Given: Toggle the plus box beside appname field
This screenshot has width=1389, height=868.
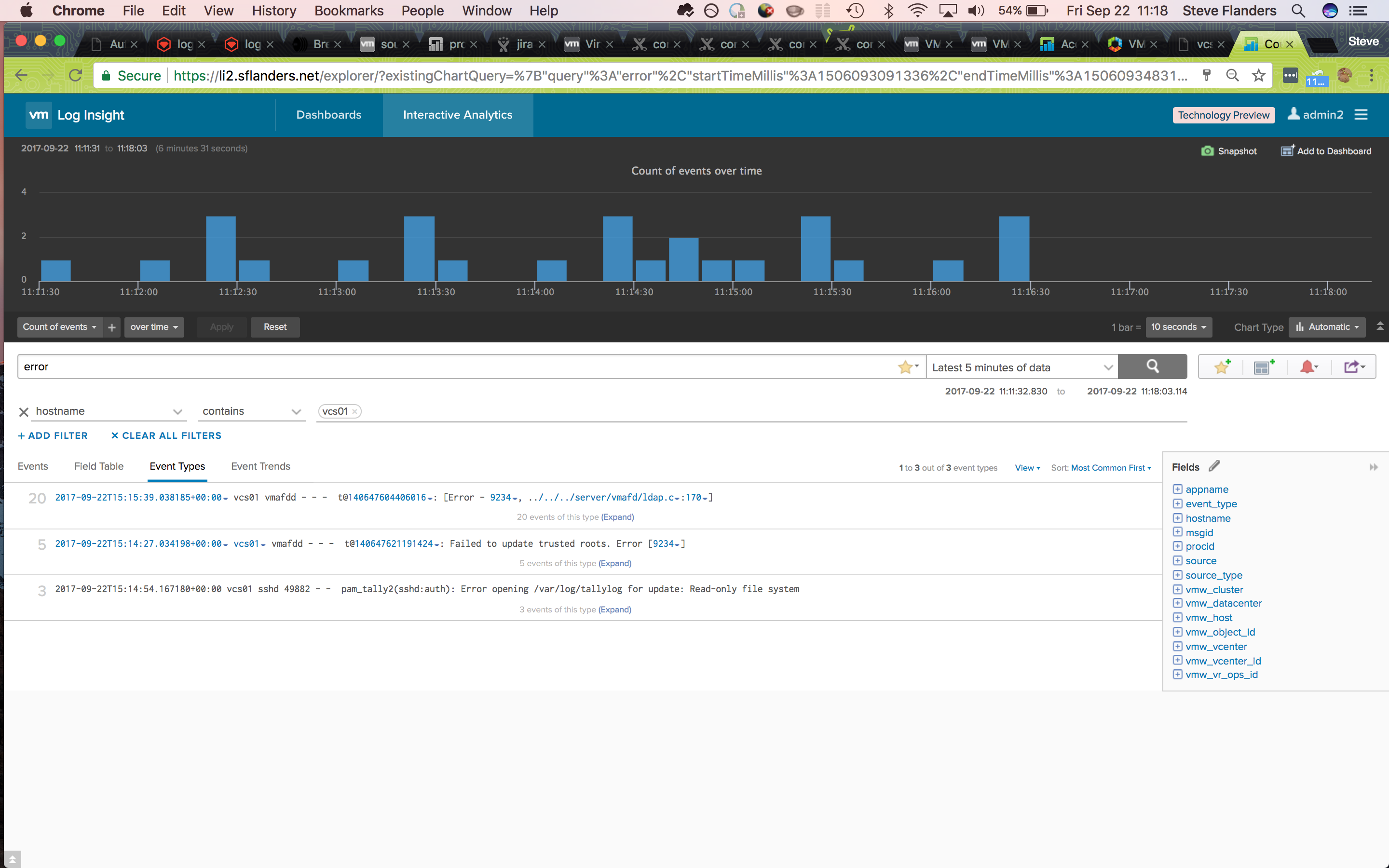Looking at the screenshot, I should [1177, 489].
